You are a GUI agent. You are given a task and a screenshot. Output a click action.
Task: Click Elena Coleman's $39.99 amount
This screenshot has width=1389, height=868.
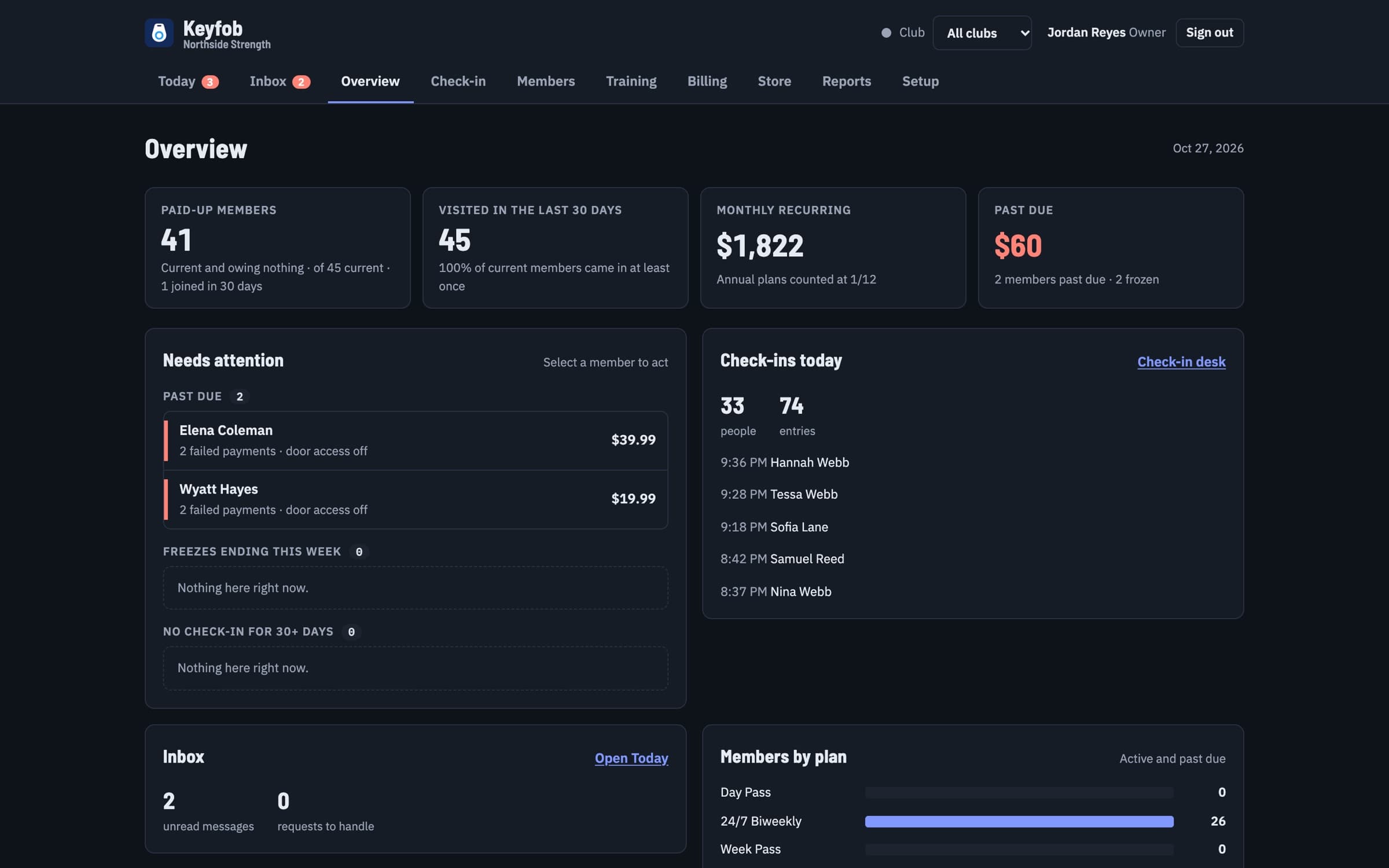click(633, 440)
